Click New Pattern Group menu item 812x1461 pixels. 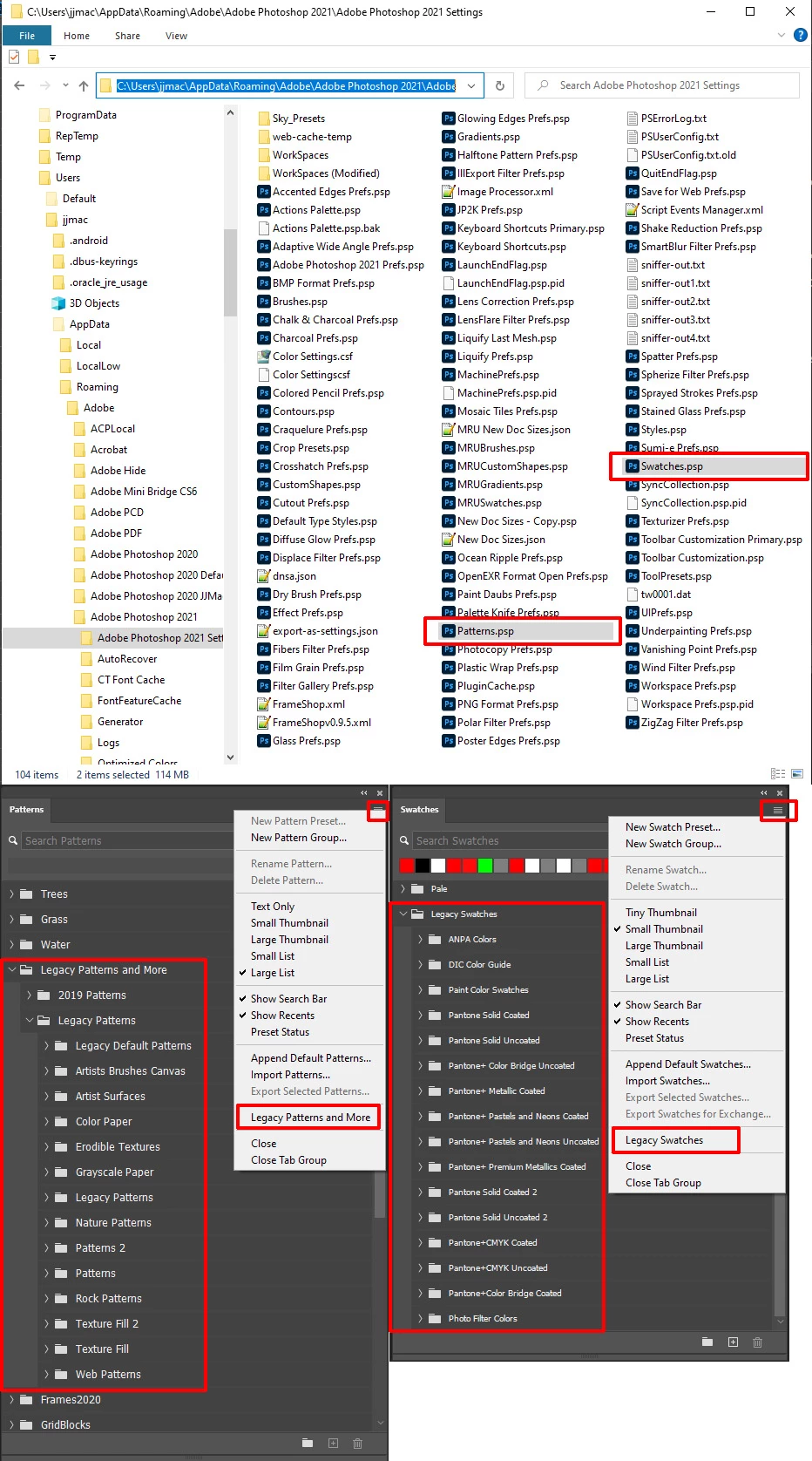298,838
